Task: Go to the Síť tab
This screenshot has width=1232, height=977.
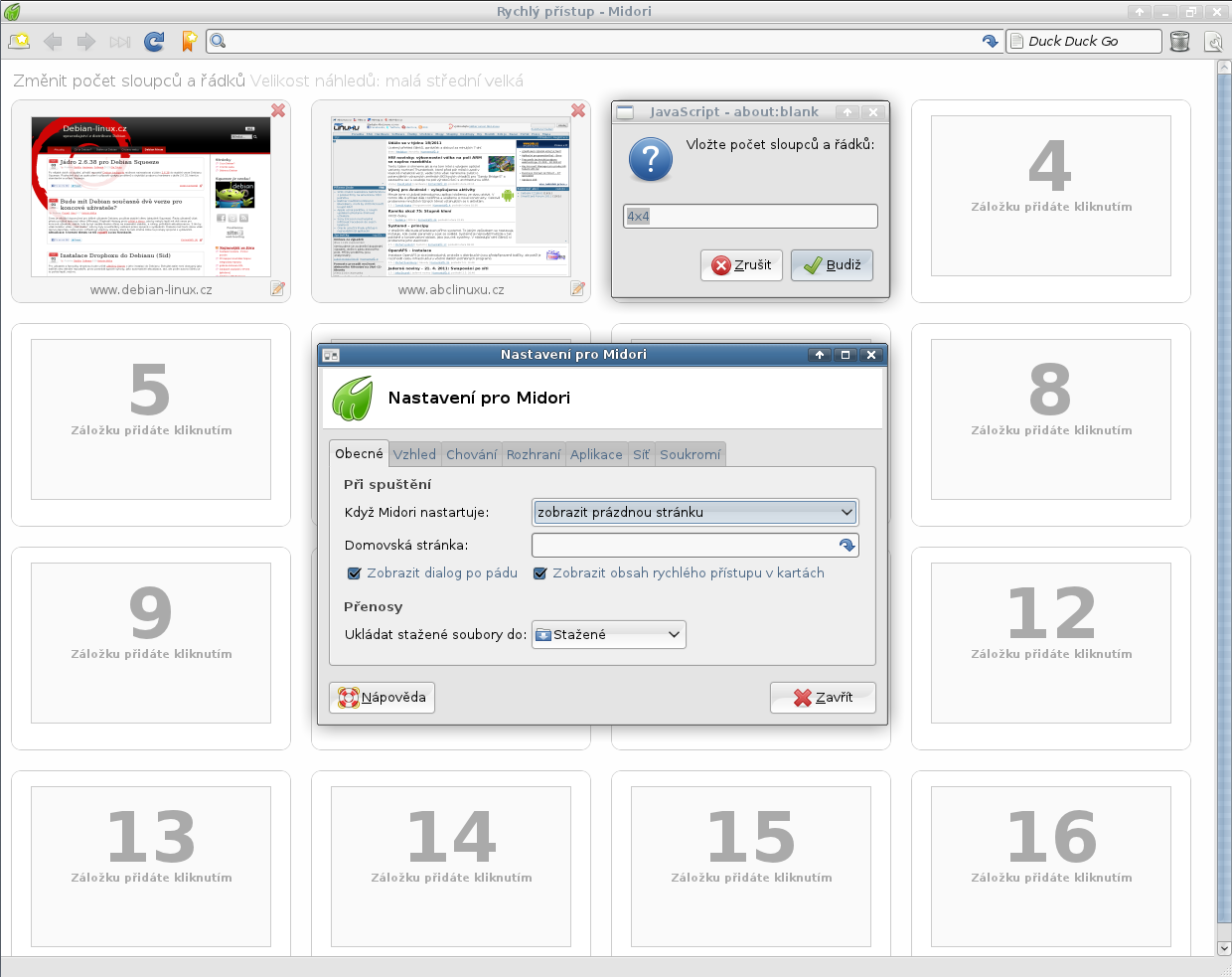Action: [642, 454]
